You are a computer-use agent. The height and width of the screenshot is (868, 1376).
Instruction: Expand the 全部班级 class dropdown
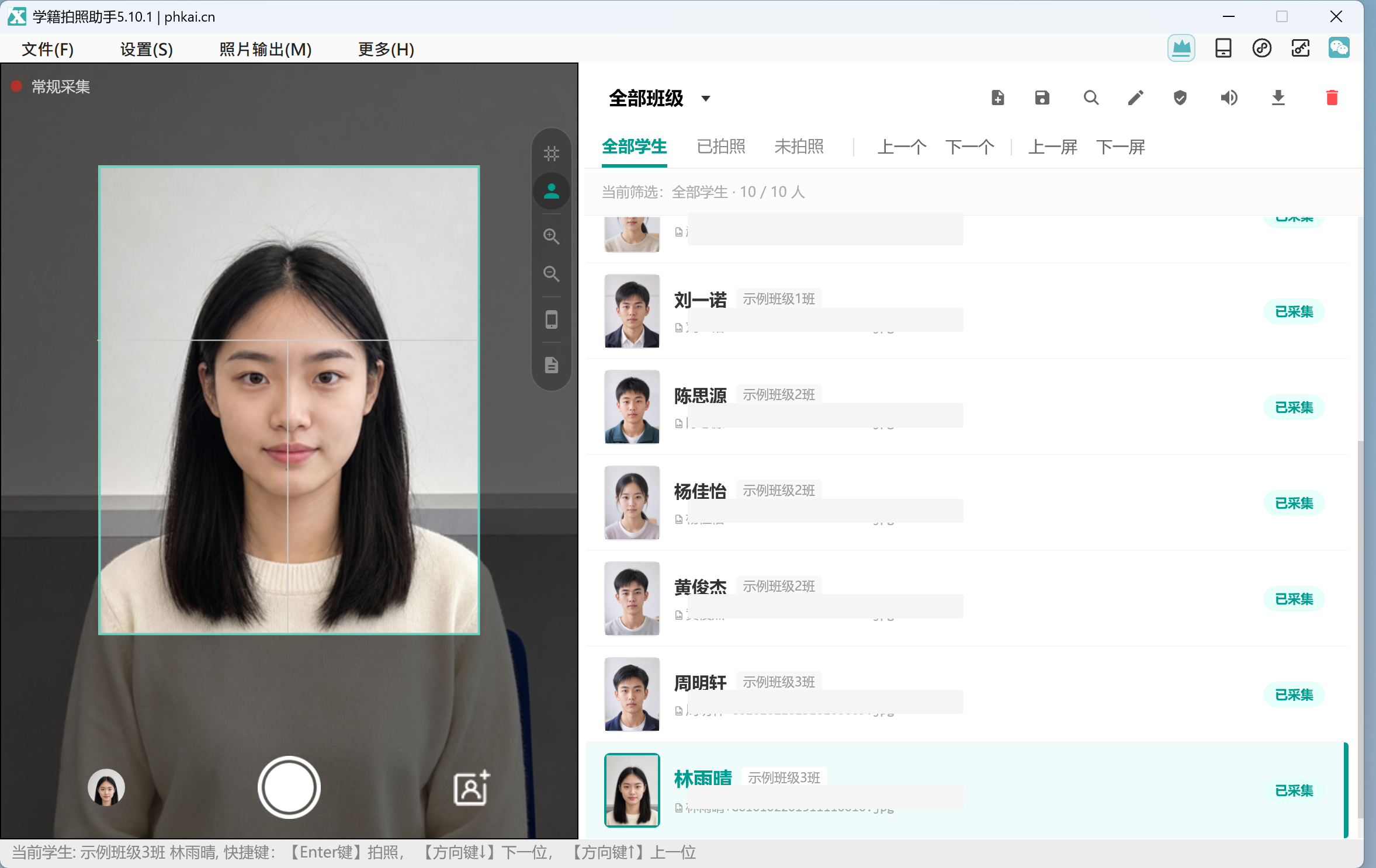click(x=659, y=98)
